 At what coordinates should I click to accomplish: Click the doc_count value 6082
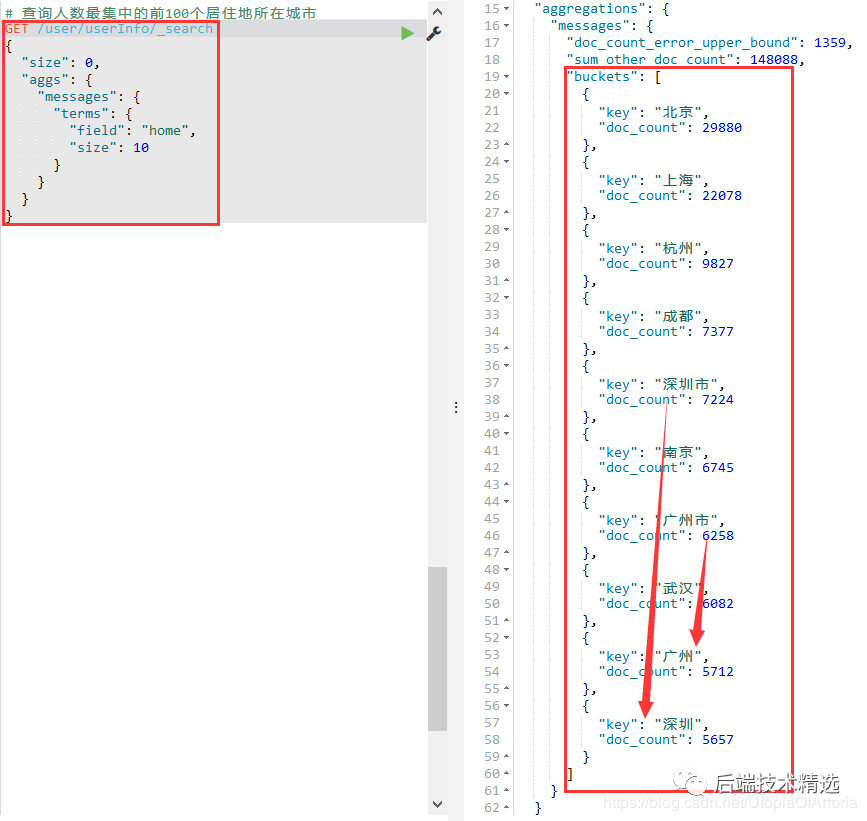pyautogui.click(x=718, y=604)
